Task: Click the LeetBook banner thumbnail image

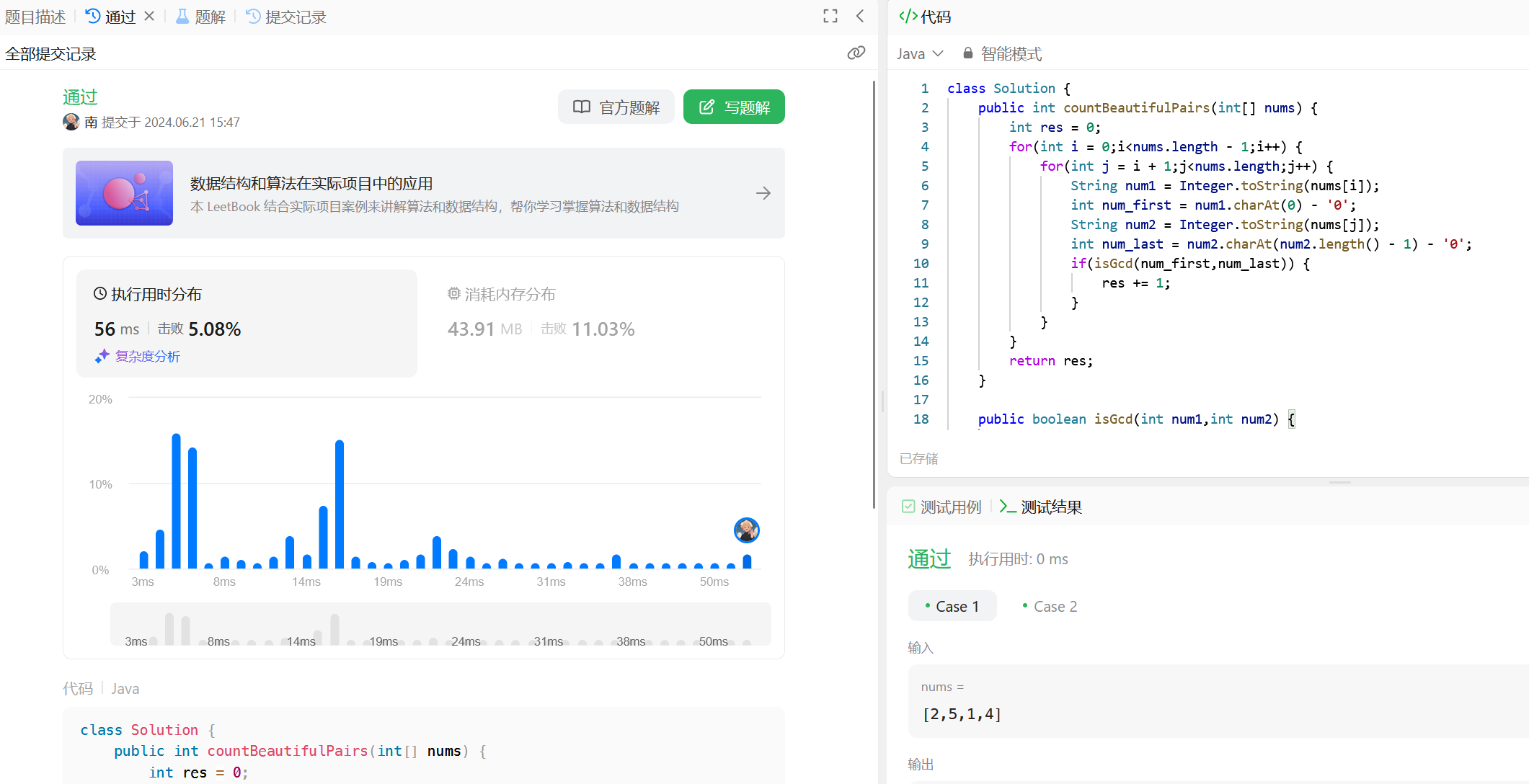Action: (124, 193)
